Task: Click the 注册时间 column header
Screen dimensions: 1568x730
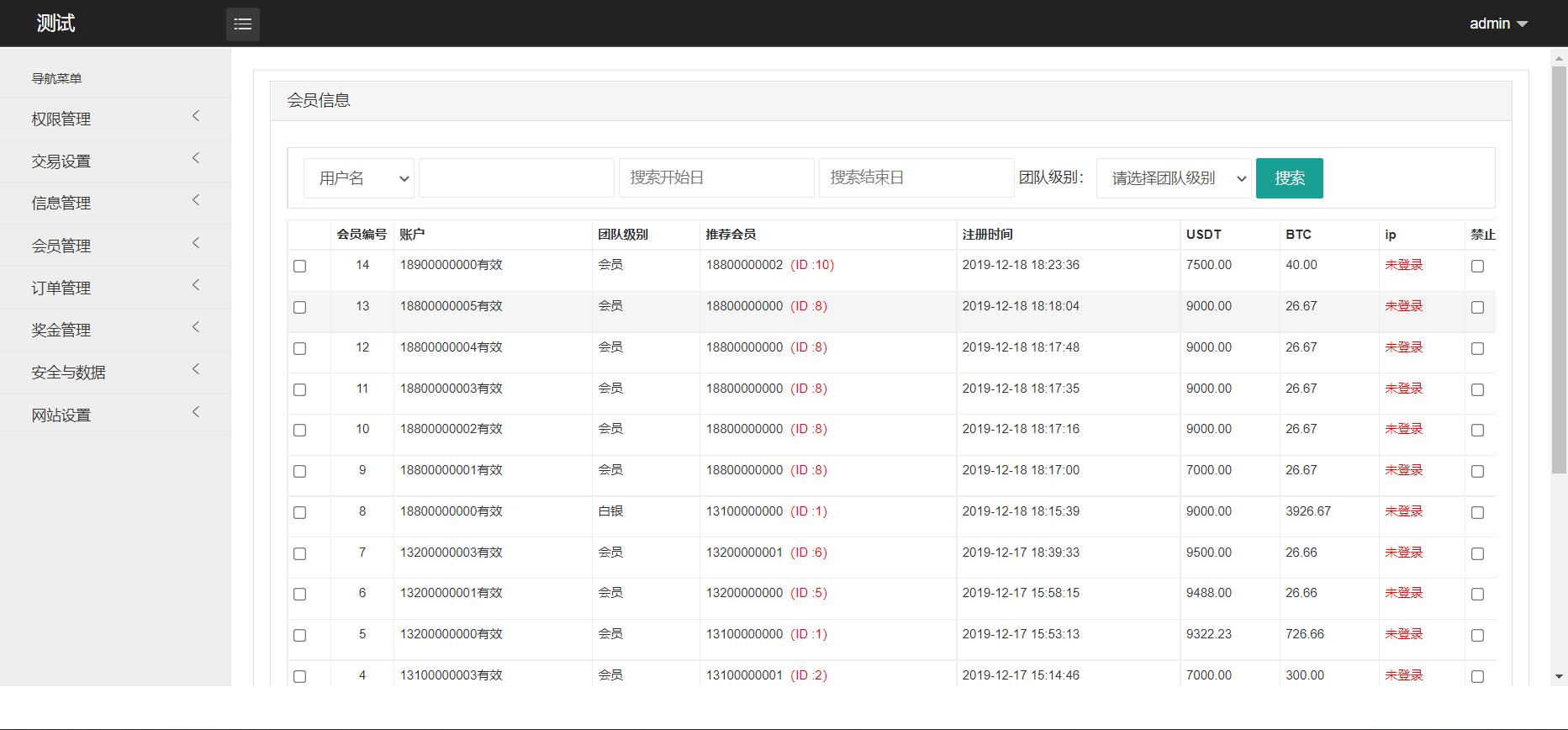Action: [988, 235]
